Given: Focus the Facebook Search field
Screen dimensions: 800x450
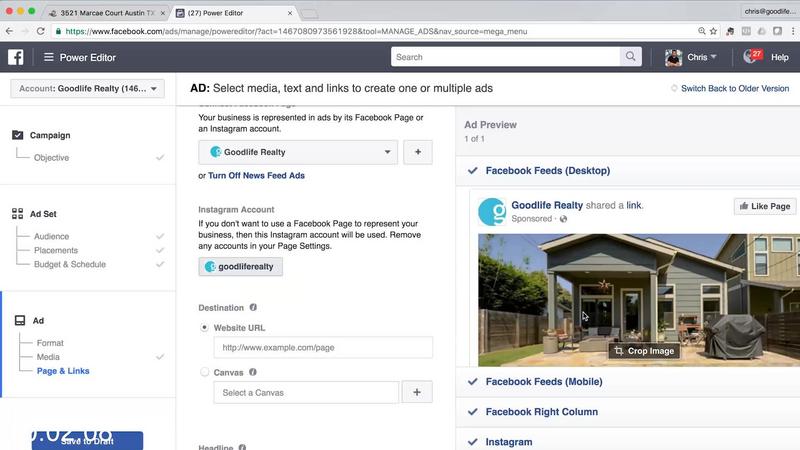Looking at the screenshot, I should click(x=506, y=57).
